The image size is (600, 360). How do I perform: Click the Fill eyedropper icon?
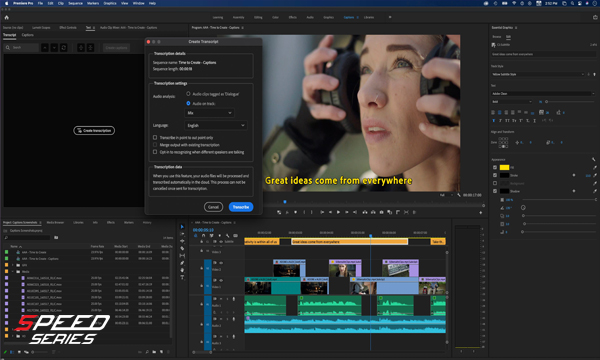tap(595, 168)
